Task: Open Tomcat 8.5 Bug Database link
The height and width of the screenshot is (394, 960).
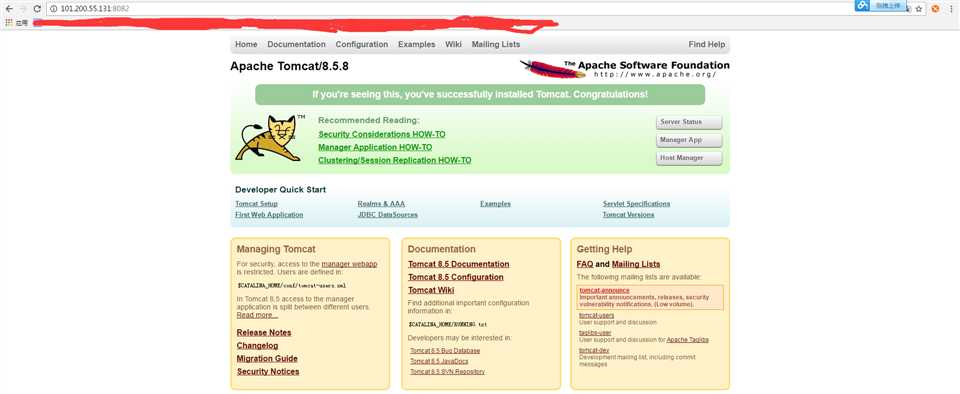Action: pyautogui.click(x=445, y=351)
